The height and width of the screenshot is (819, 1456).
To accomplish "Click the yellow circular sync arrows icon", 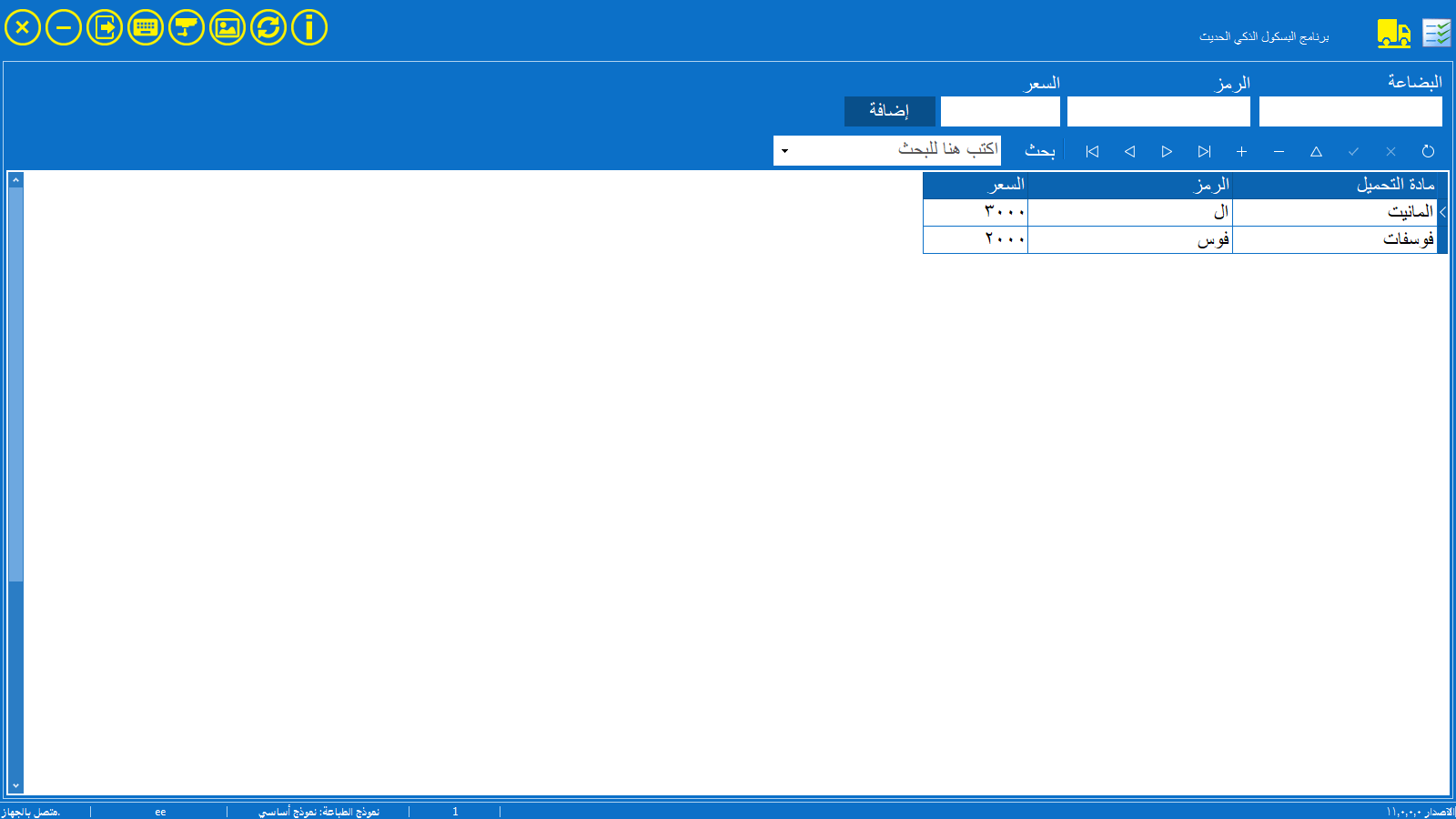I will pyautogui.click(x=268, y=27).
